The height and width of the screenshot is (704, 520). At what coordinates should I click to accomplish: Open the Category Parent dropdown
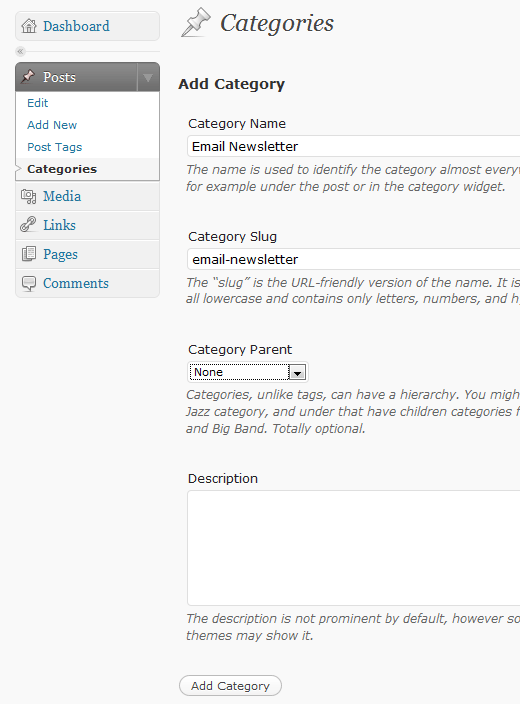tap(247, 372)
